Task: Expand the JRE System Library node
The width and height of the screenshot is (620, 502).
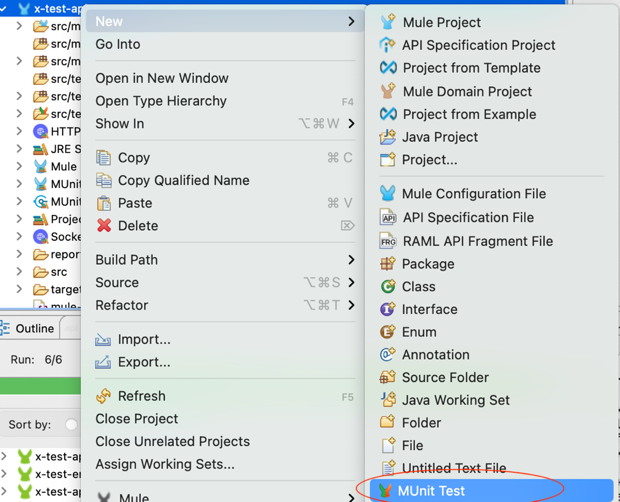Action: (x=19, y=149)
